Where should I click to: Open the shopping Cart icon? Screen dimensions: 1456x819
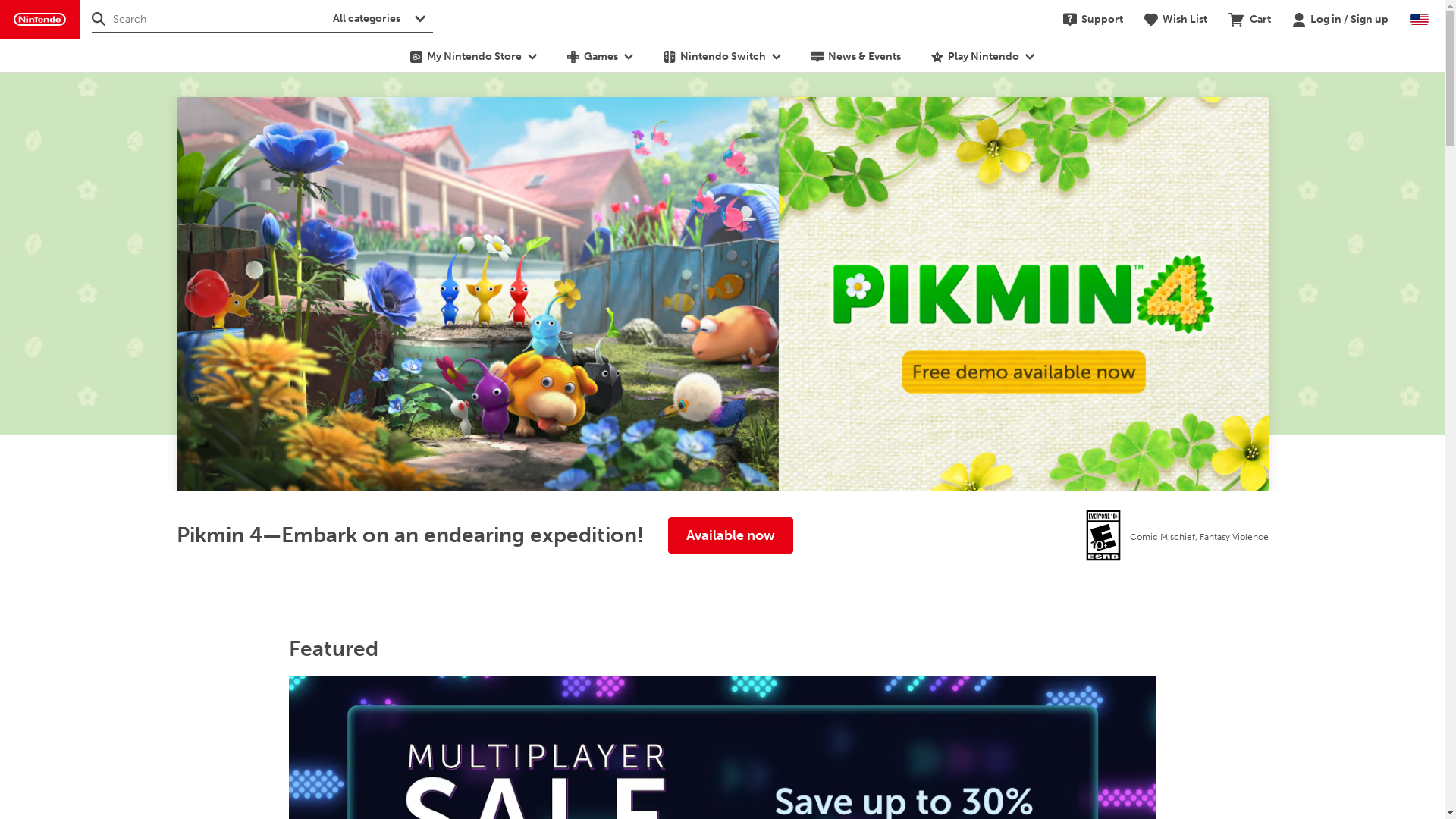pos(1235,20)
